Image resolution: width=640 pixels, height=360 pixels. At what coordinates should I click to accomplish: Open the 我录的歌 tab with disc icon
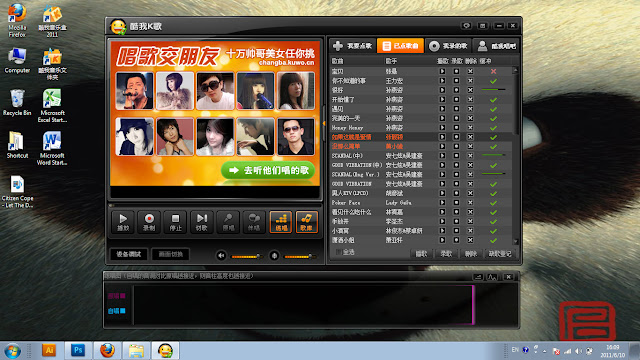click(448, 46)
